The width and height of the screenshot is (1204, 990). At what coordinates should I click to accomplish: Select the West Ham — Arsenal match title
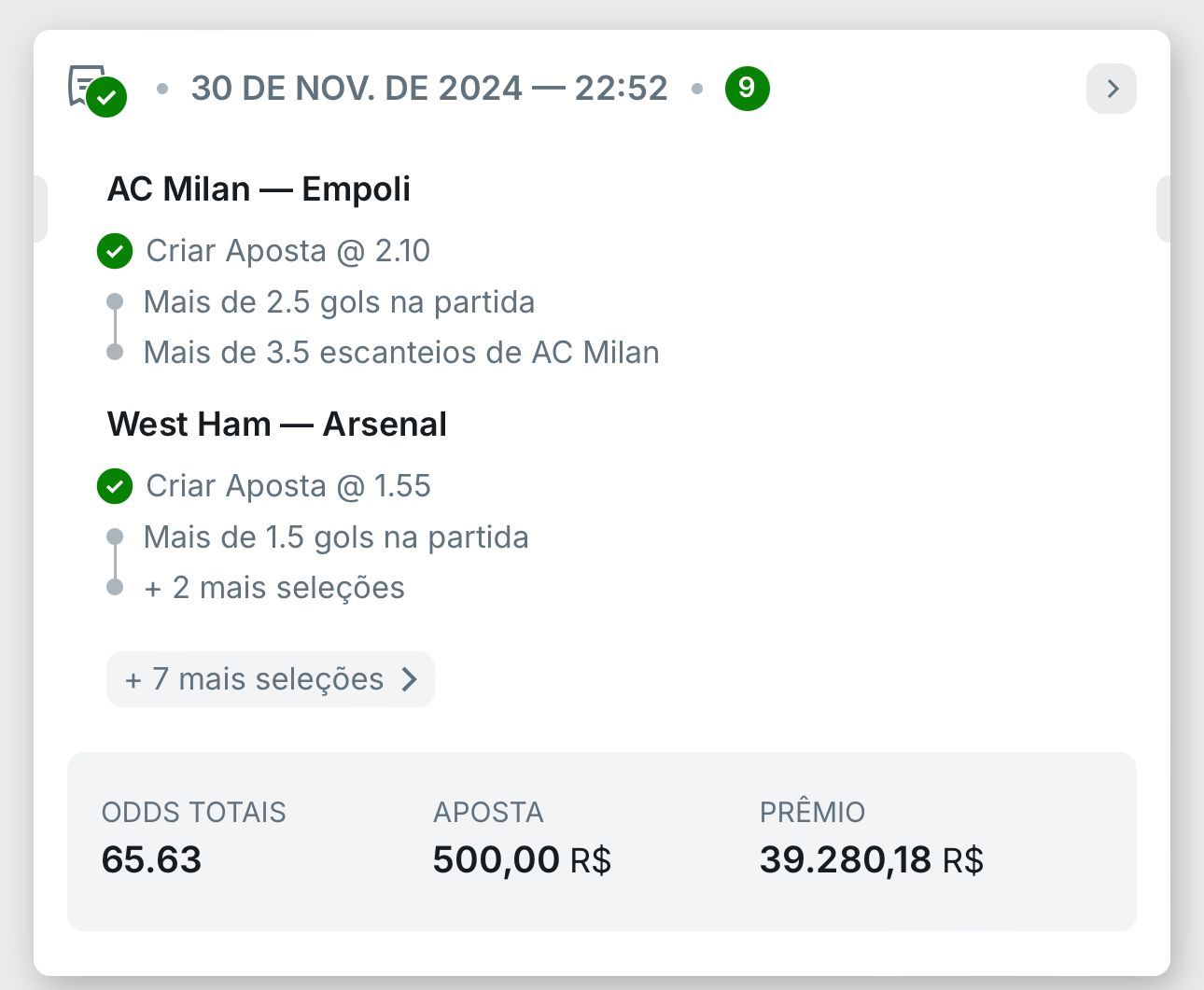277,425
